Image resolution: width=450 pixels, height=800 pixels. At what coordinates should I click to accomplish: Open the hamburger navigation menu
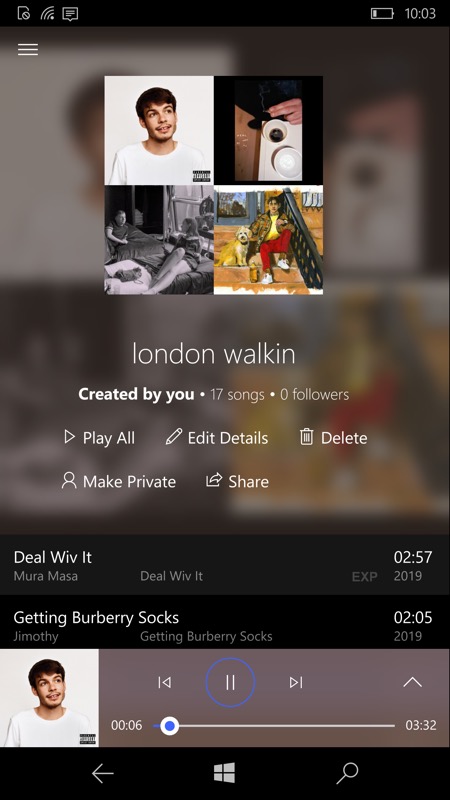click(x=28, y=49)
